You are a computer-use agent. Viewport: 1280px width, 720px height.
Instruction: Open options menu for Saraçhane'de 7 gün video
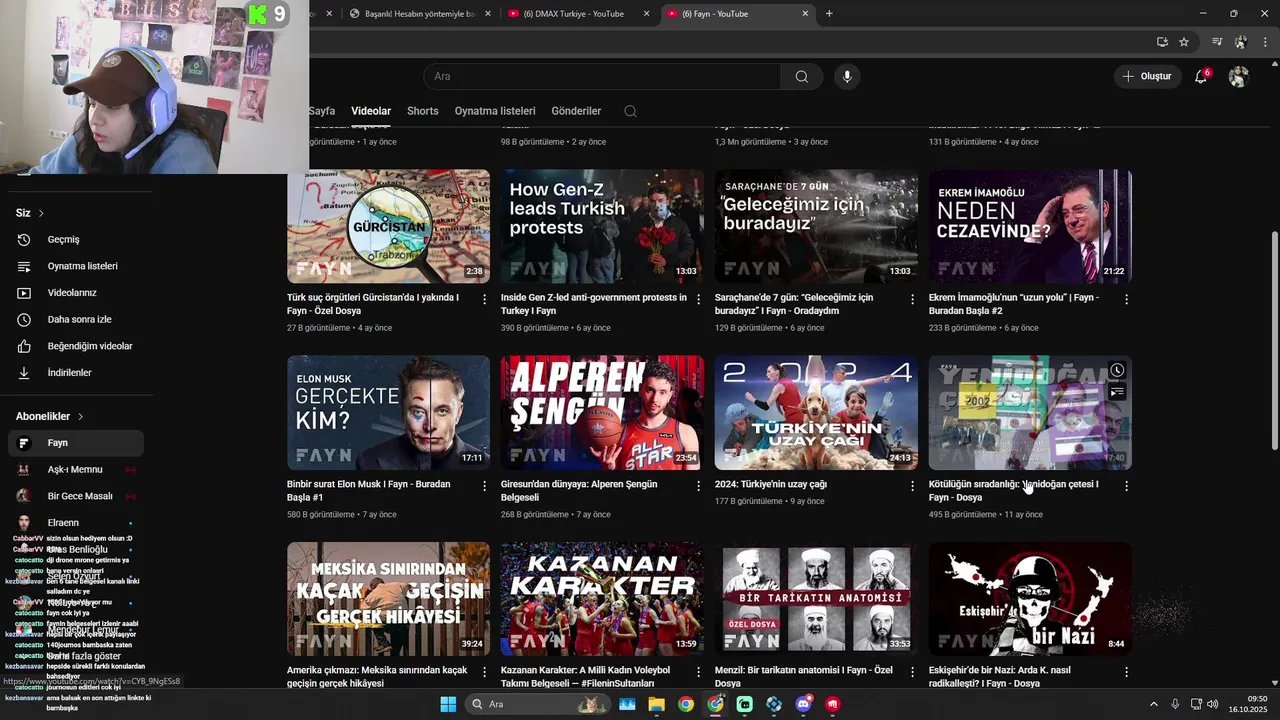tap(912, 299)
